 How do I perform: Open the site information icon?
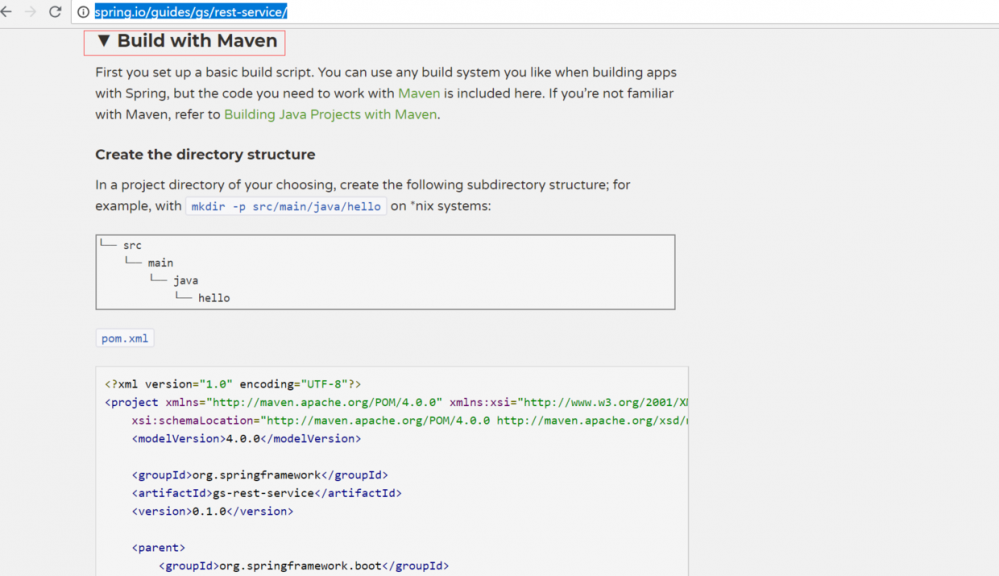[x=83, y=12]
